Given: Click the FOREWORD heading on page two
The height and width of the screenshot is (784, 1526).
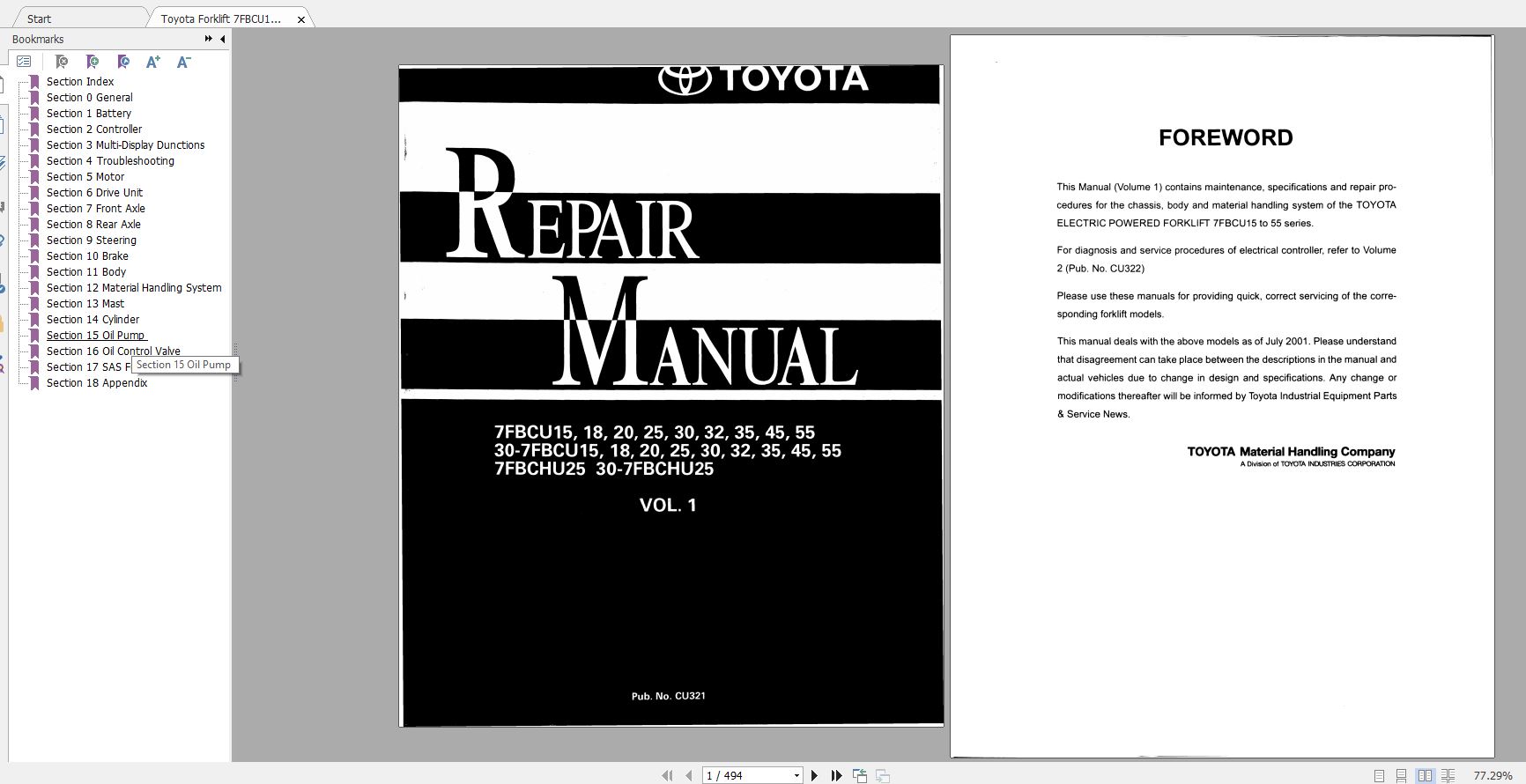Looking at the screenshot, I should (x=1226, y=137).
